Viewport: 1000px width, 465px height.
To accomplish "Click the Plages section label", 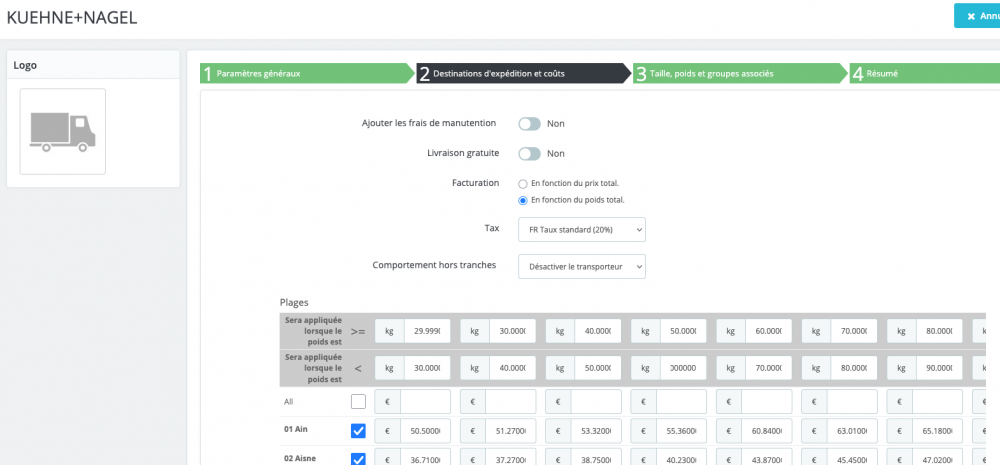I will (x=294, y=302).
